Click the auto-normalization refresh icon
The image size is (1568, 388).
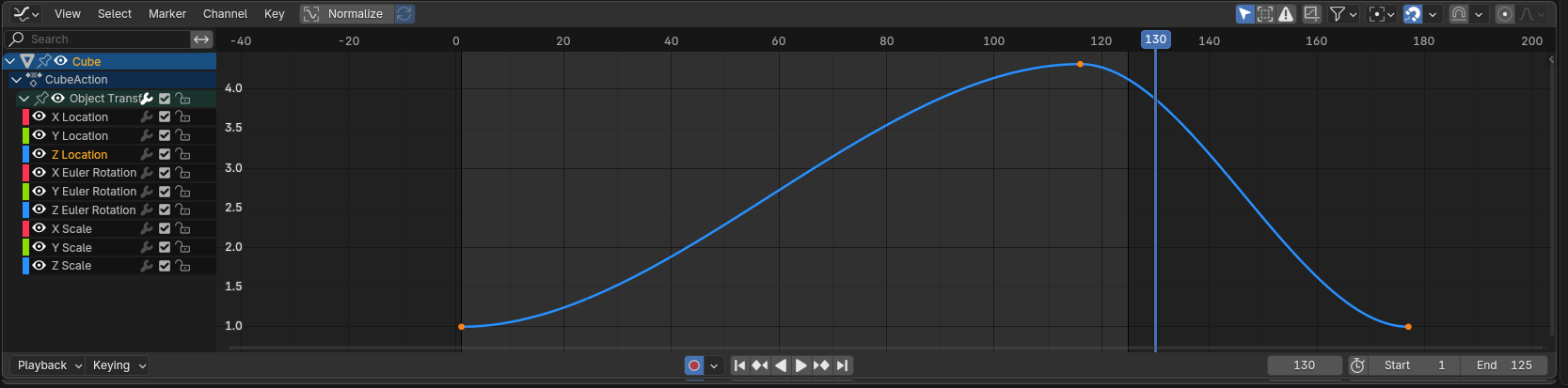tap(404, 14)
